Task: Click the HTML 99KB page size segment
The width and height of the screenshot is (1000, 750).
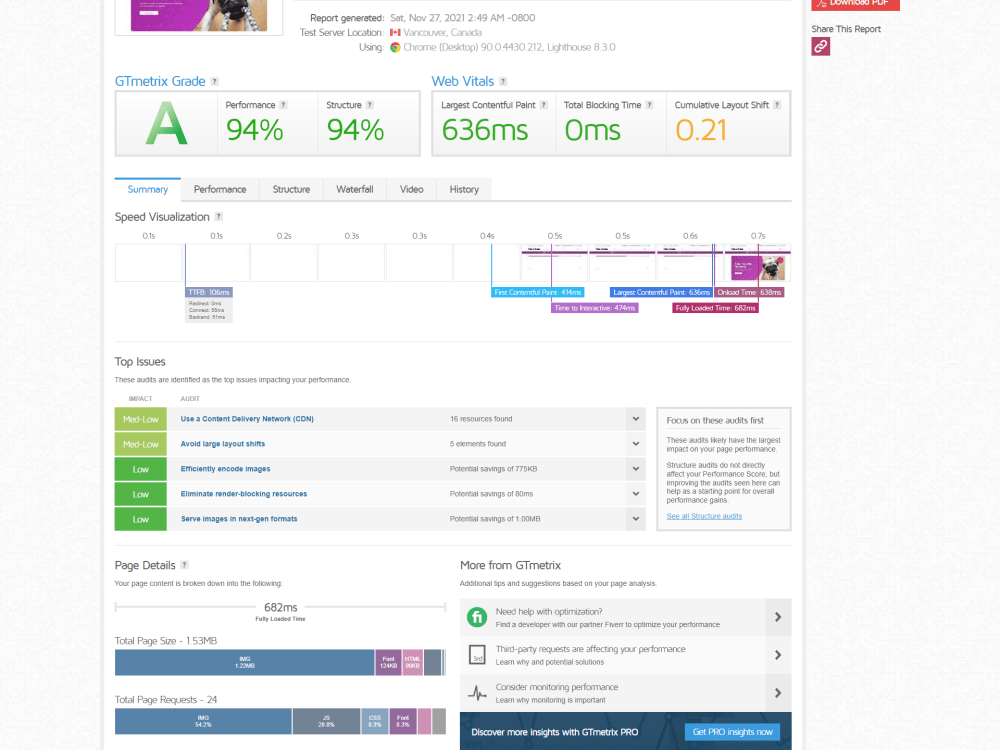Action: (413, 663)
